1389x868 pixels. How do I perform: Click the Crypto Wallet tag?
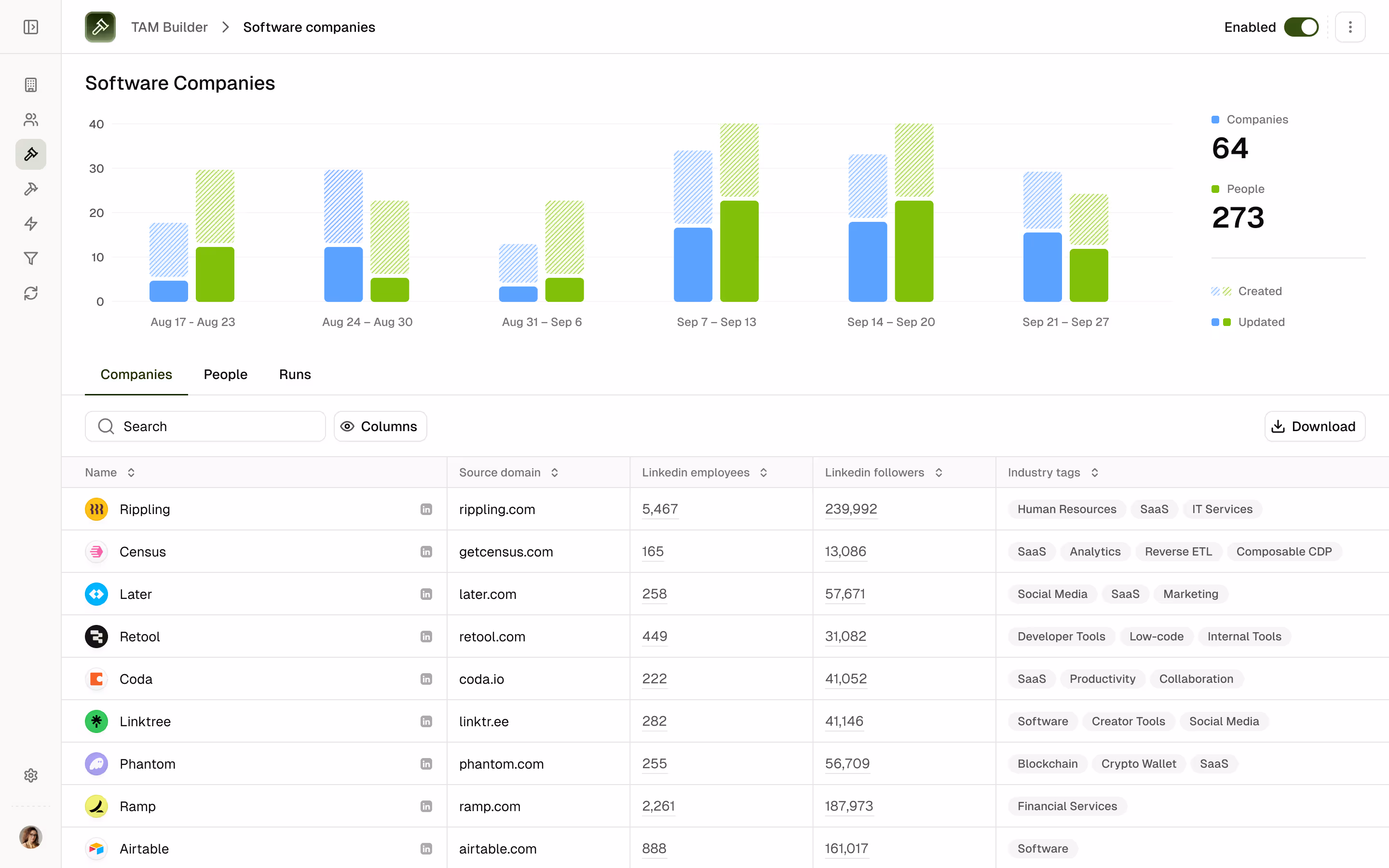(x=1139, y=764)
